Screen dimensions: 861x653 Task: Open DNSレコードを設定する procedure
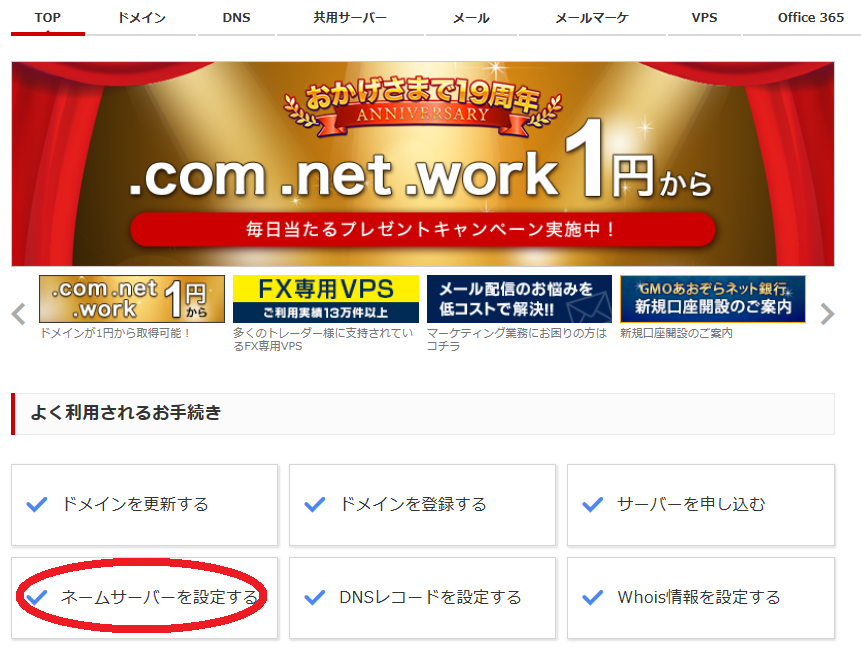point(422,598)
